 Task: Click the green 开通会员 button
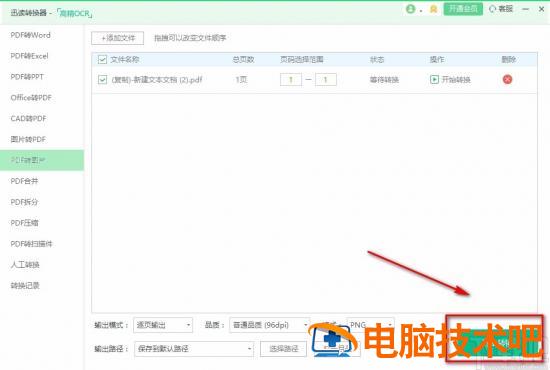[463, 9]
